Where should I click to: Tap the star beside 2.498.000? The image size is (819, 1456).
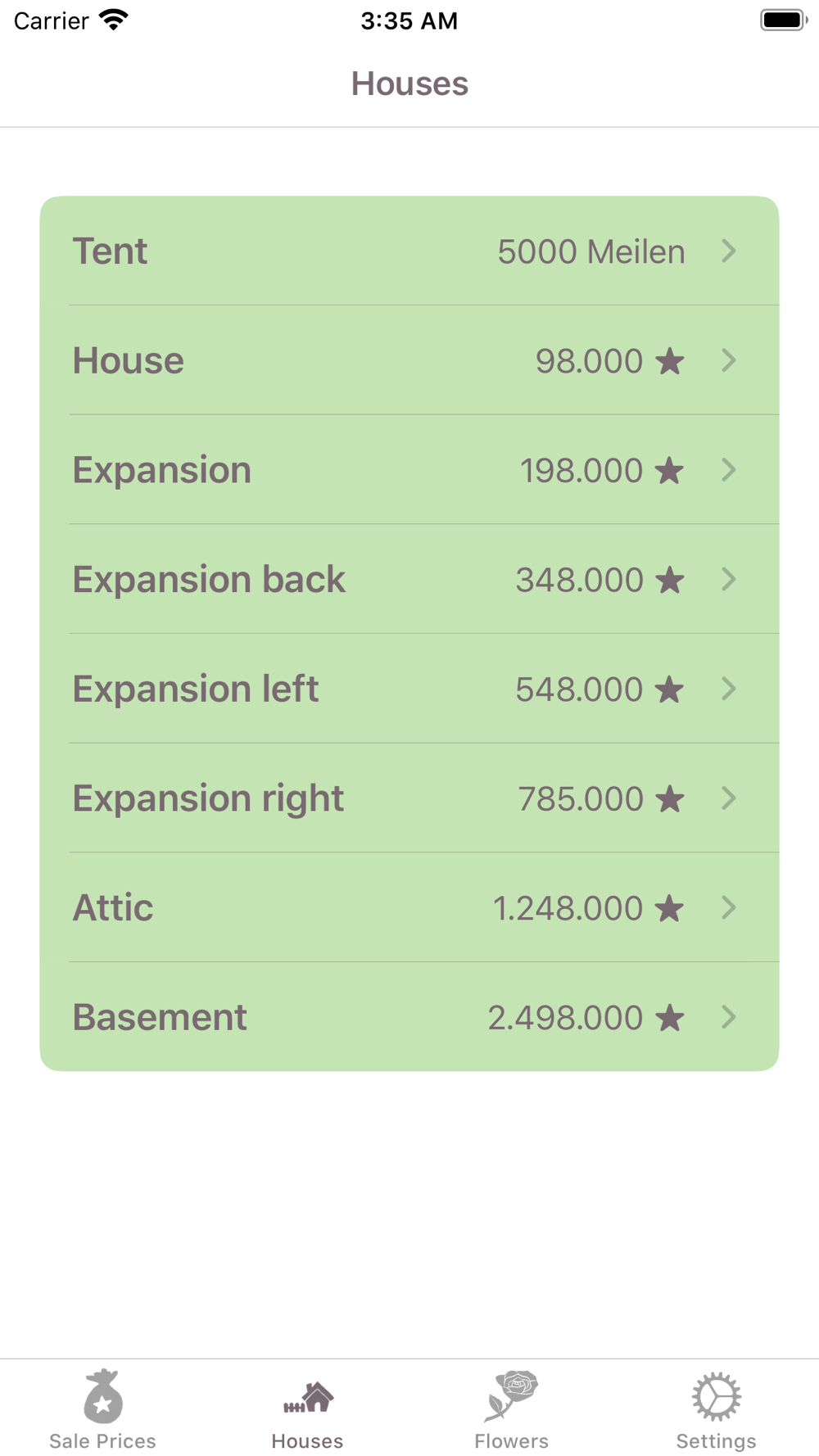tap(670, 1018)
